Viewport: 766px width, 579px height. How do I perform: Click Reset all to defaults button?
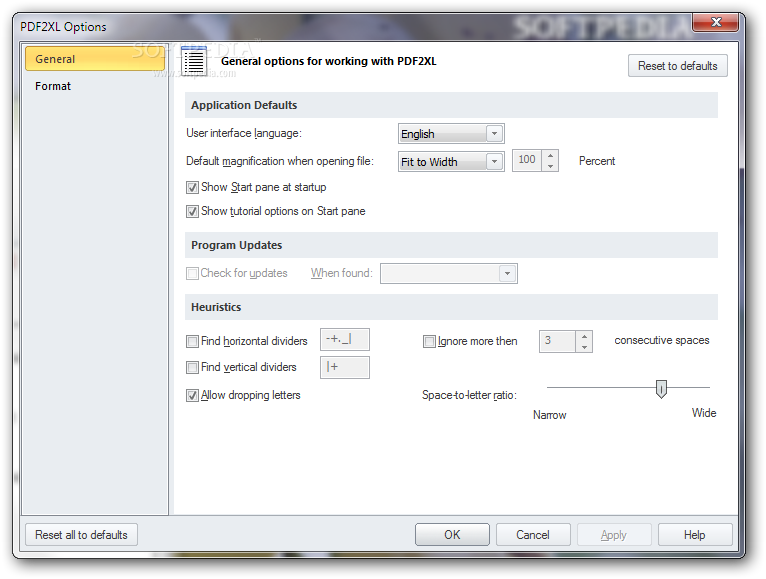pyautogui.click(x=81, y=535)
